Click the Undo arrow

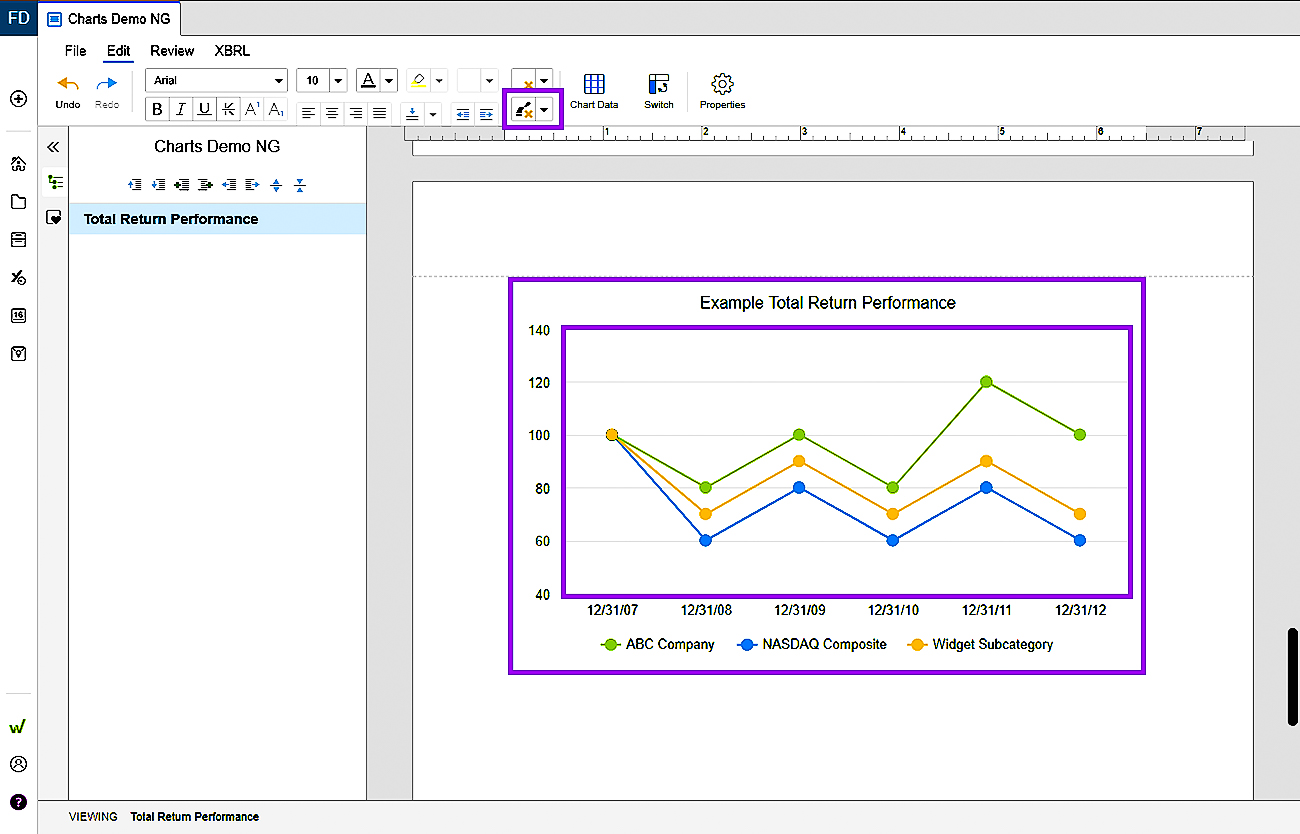pyautogui.click(x=68, y=91)
